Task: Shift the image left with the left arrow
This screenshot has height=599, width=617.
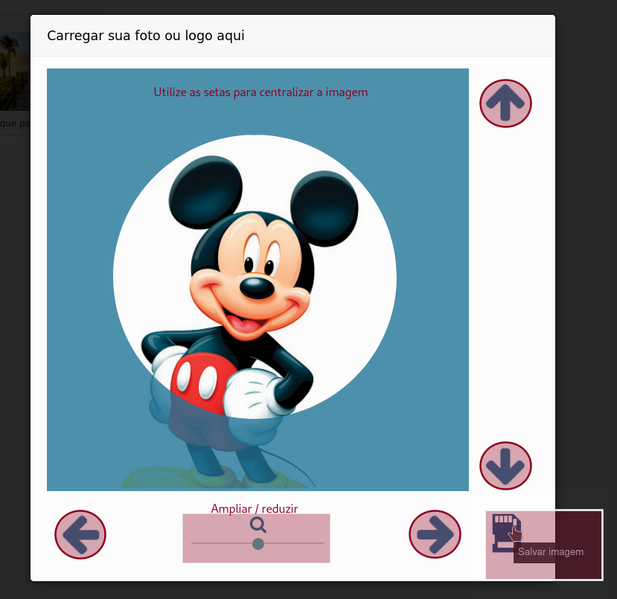Action: pos(80,534)
